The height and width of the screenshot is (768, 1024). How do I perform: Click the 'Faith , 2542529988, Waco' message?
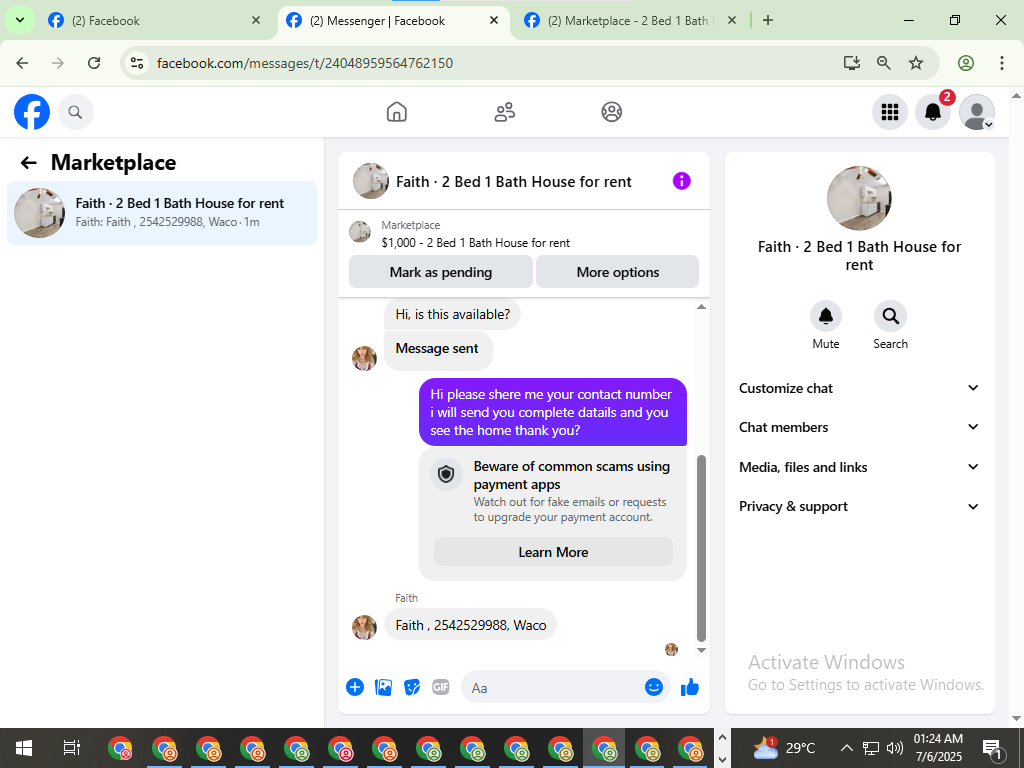click(470, 625)
